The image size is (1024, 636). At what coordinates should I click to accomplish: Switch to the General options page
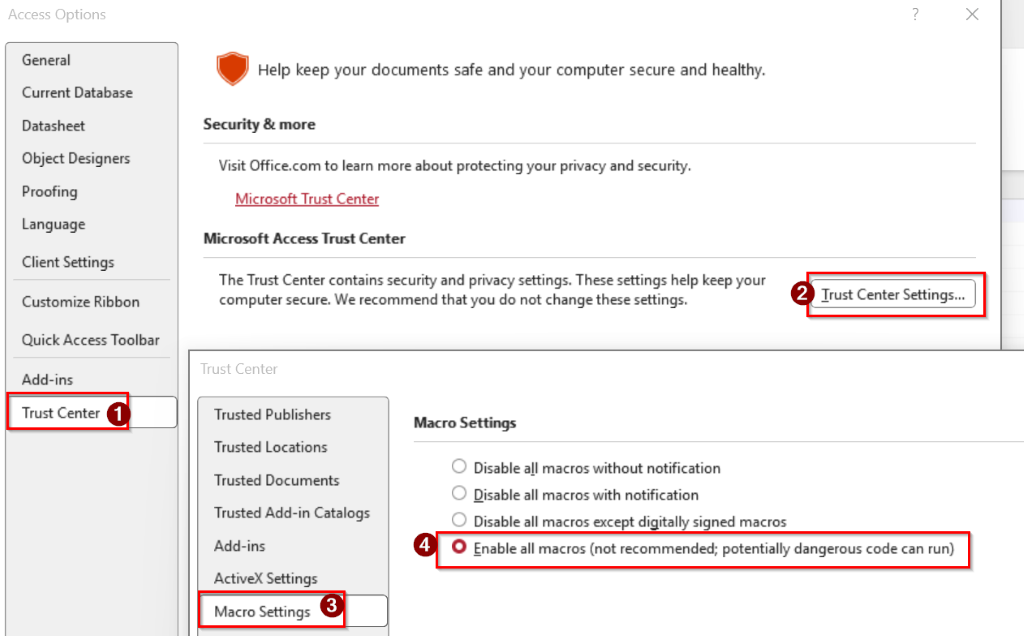tap(46, 60)
